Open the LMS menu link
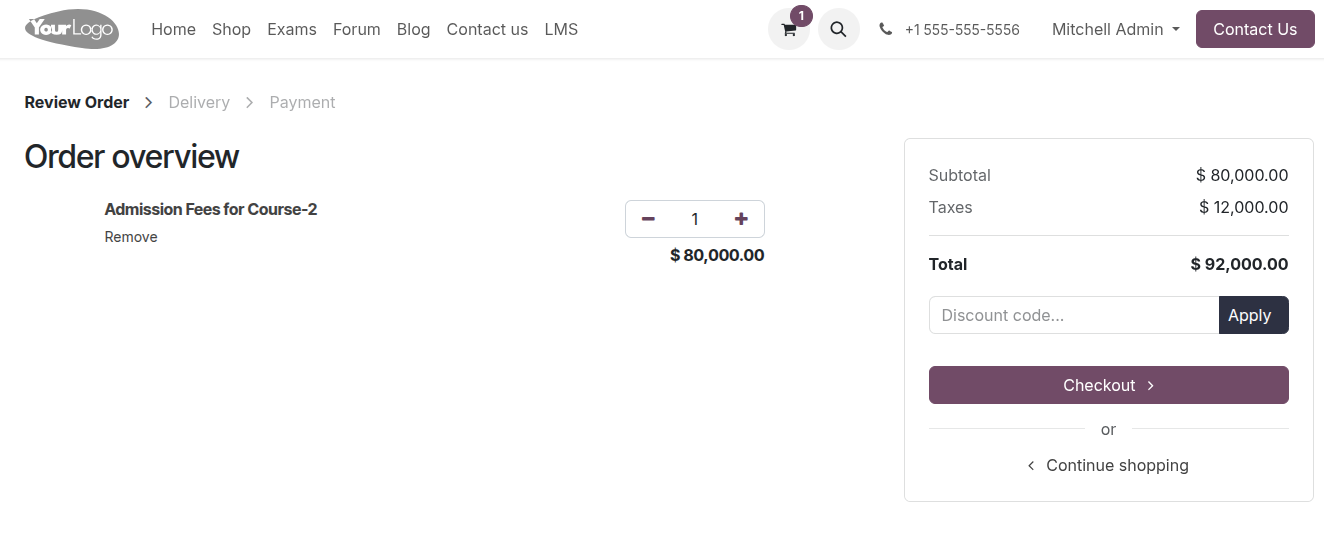The image size is (1324, 534). click(561, 30)
